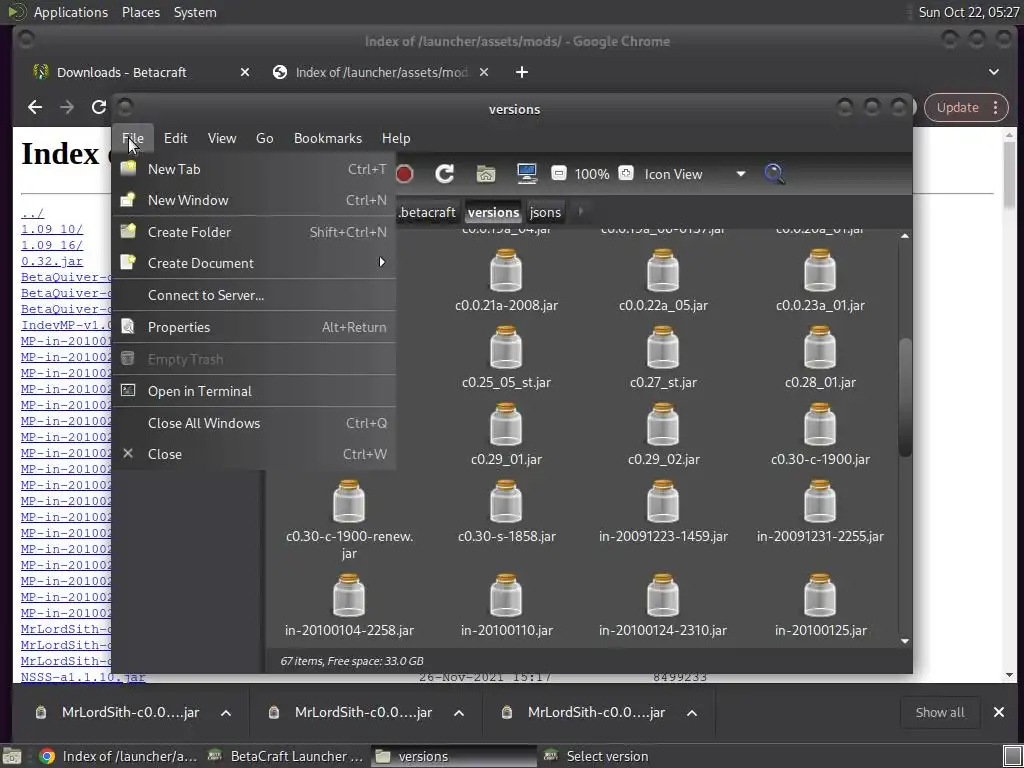Open the Bookmarks menu
1024x768 pixels.
pos(327,138)
